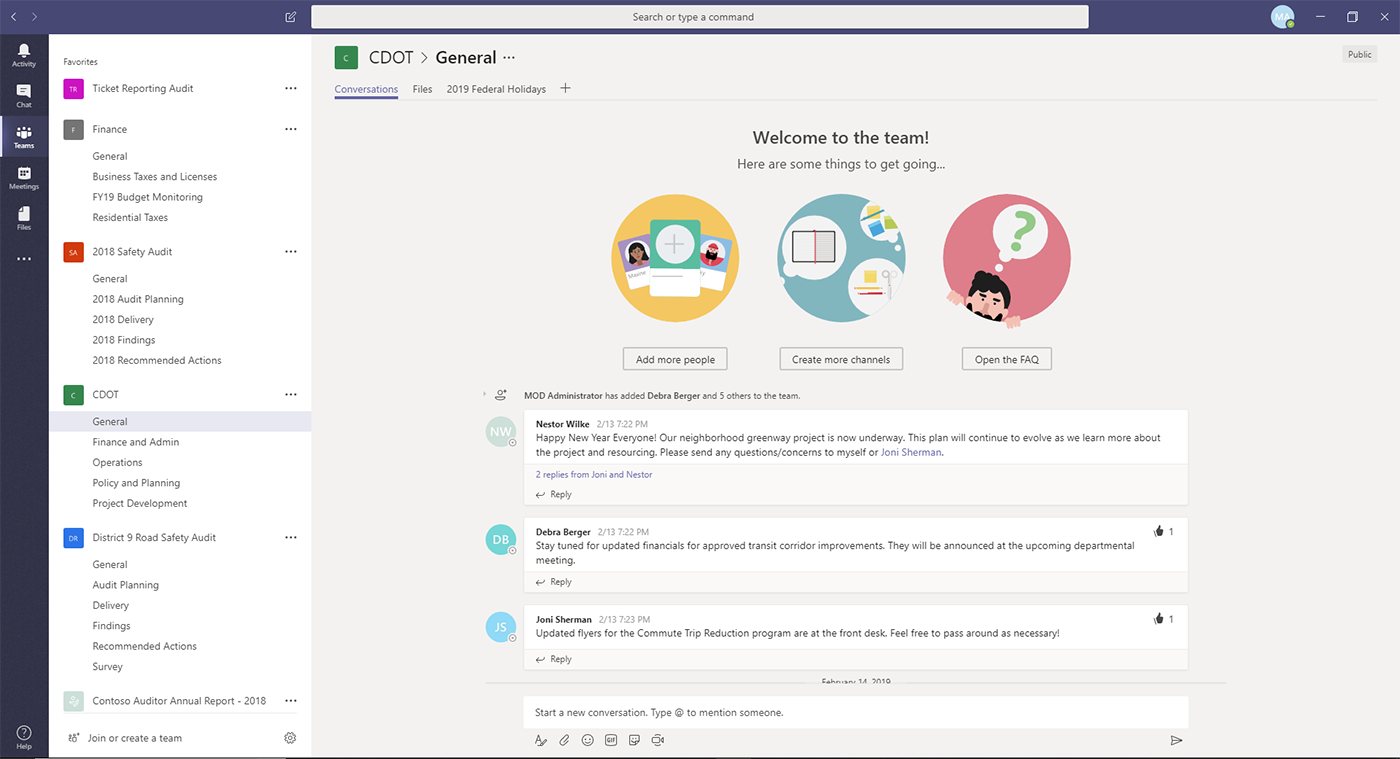This screenshot has width=1400, height=759.
Task: Open the manage teams gear icon
Action: tap(290, 738)
